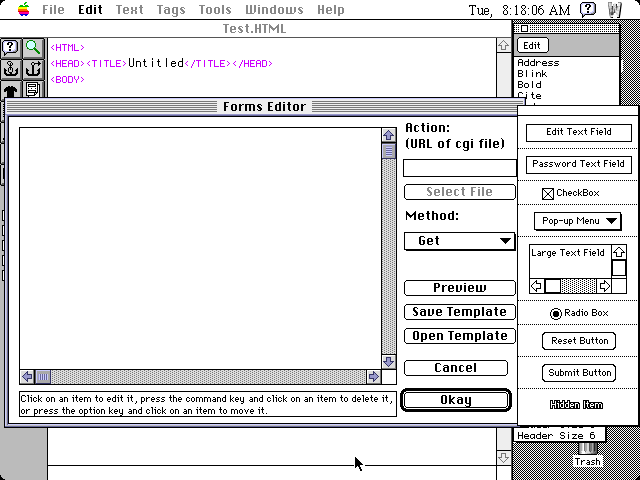Viewport: 640px width, 480px height.
Task: Click the form canvas scroll down arrow
Action: [x=388, y=362]
